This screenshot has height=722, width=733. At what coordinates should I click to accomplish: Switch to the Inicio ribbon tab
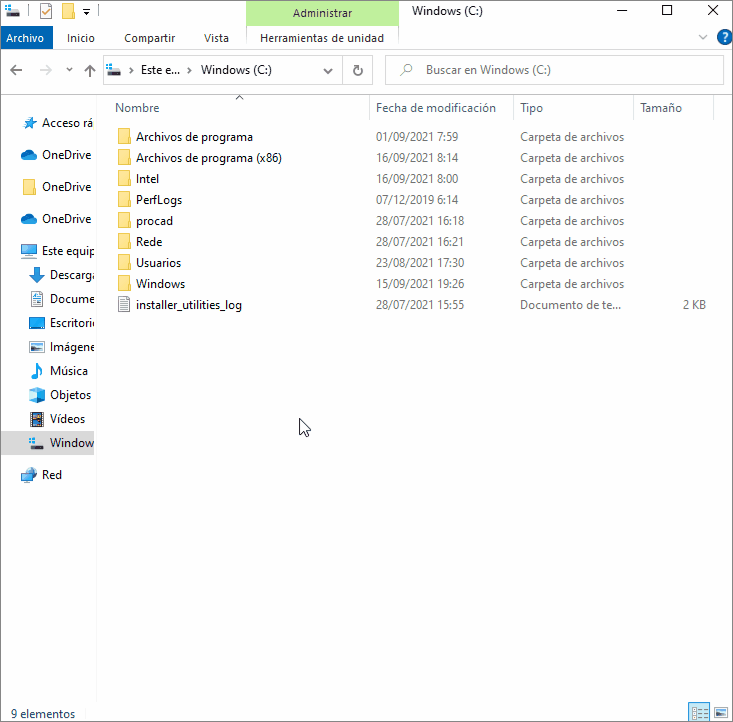(80, 38)
